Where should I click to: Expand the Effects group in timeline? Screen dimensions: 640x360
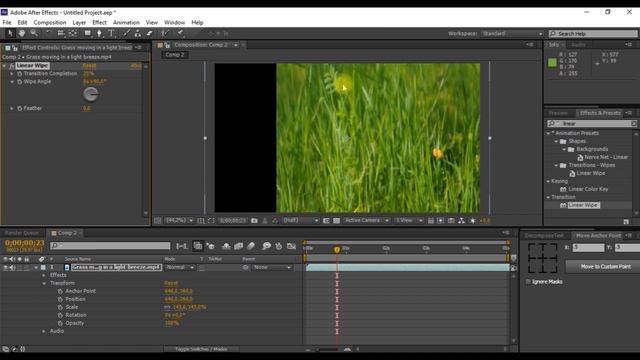pos(44,276)
